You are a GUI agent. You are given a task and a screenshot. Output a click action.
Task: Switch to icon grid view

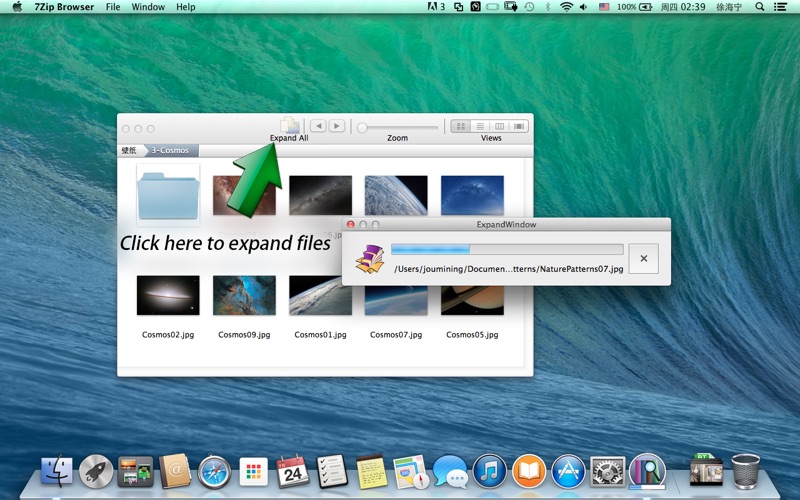click(x=460, y=126)
